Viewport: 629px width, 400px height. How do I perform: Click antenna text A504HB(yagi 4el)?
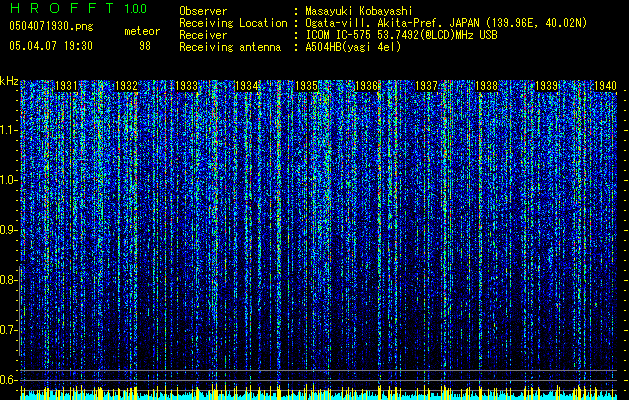click(353, 47)
